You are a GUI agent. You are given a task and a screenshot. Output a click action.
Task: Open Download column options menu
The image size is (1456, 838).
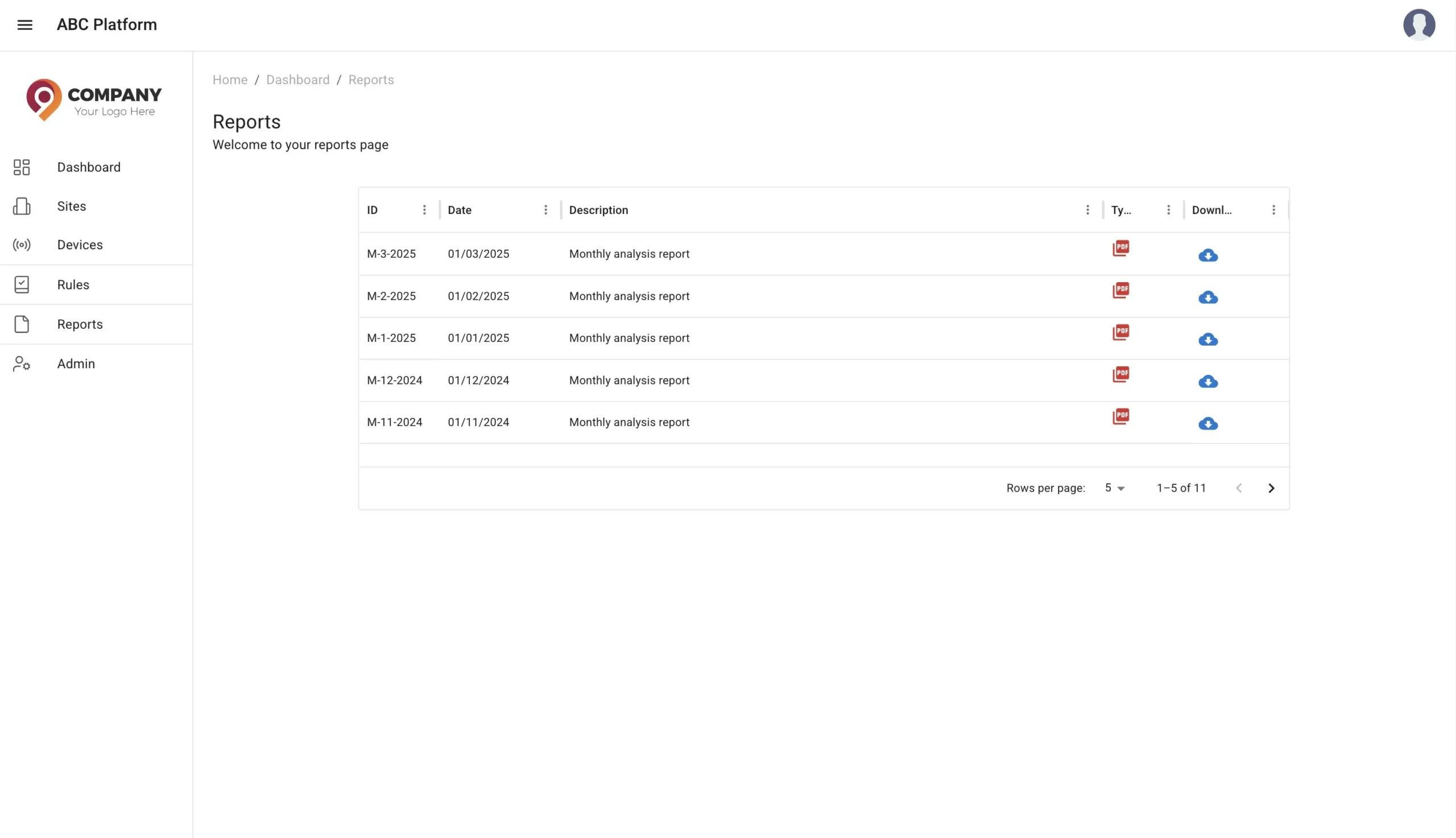pos(1273,210)
